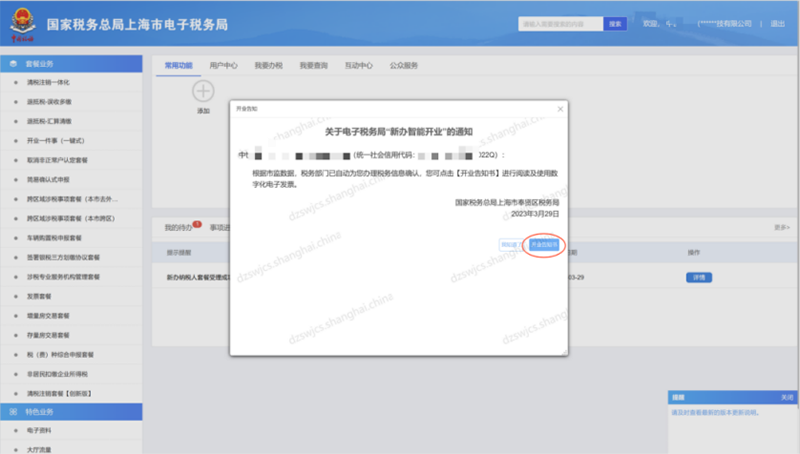The height and width of the screenshot is (454, 800).
Task: Click the 开业告知书 button in dialog
Action: [545, 245]
